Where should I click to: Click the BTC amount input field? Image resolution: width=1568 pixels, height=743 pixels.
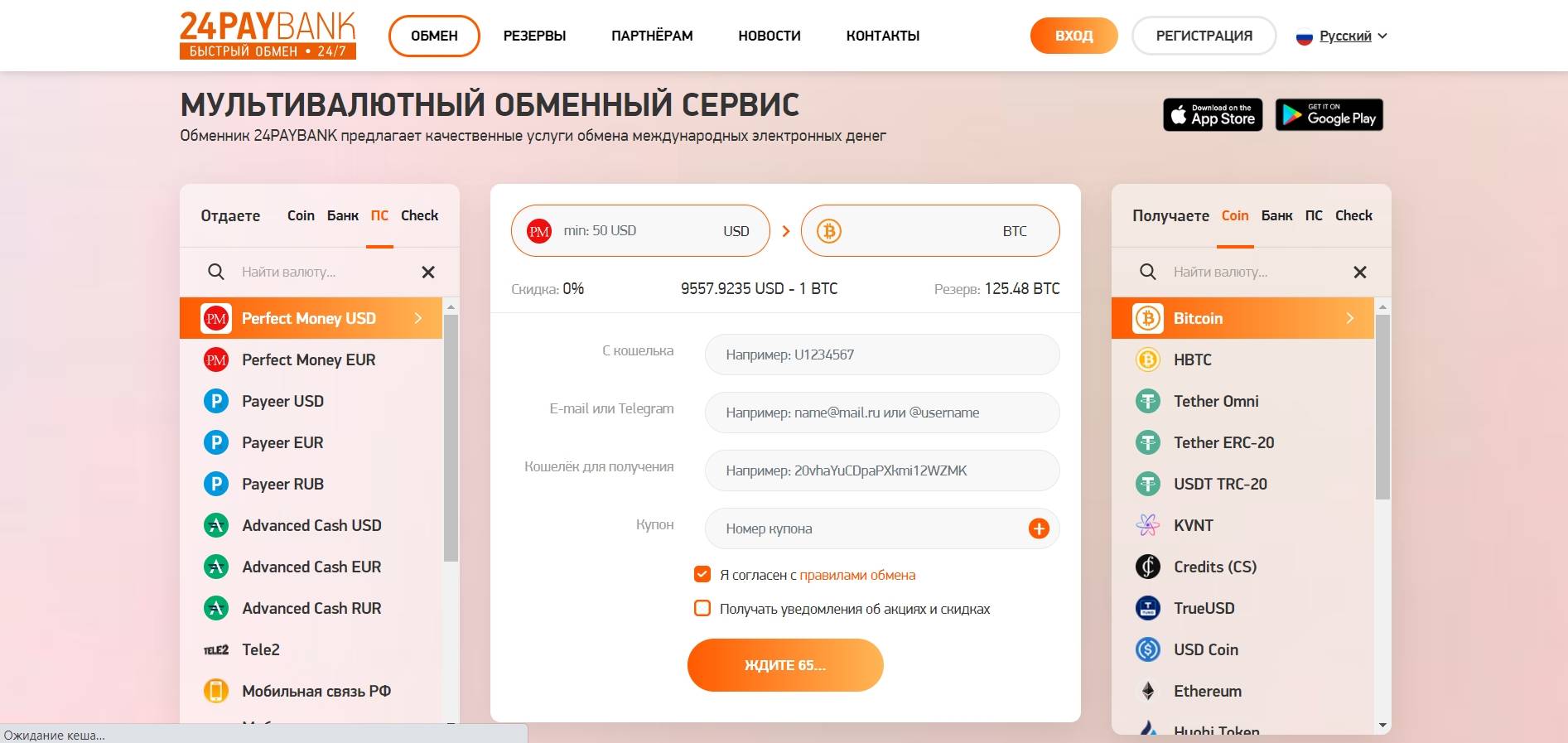point(930,231)
